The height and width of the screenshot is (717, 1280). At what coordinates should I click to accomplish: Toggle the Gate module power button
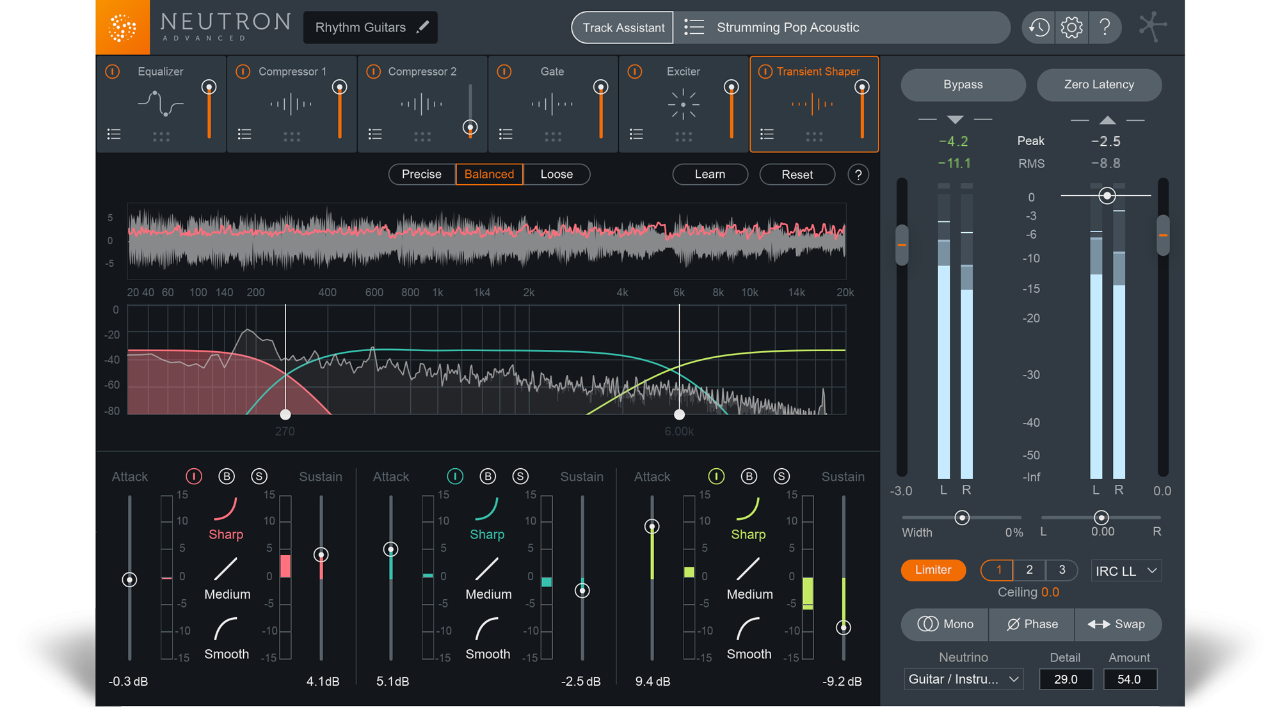point(504,71)
